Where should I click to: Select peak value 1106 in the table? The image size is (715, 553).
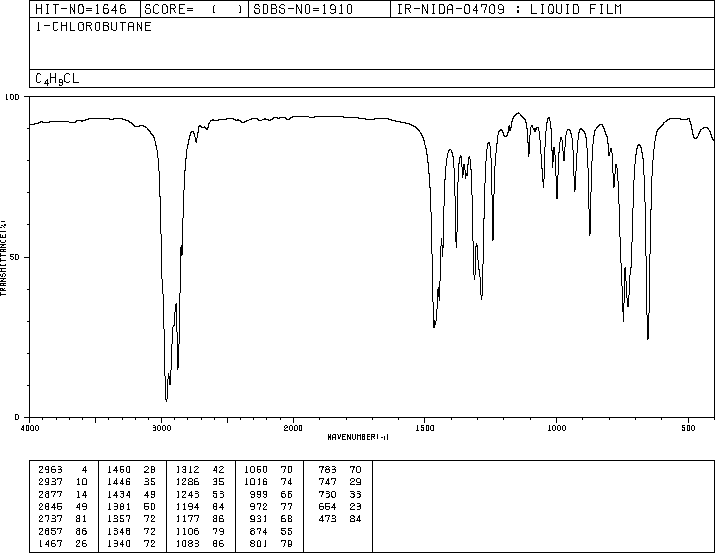(187, 531)
